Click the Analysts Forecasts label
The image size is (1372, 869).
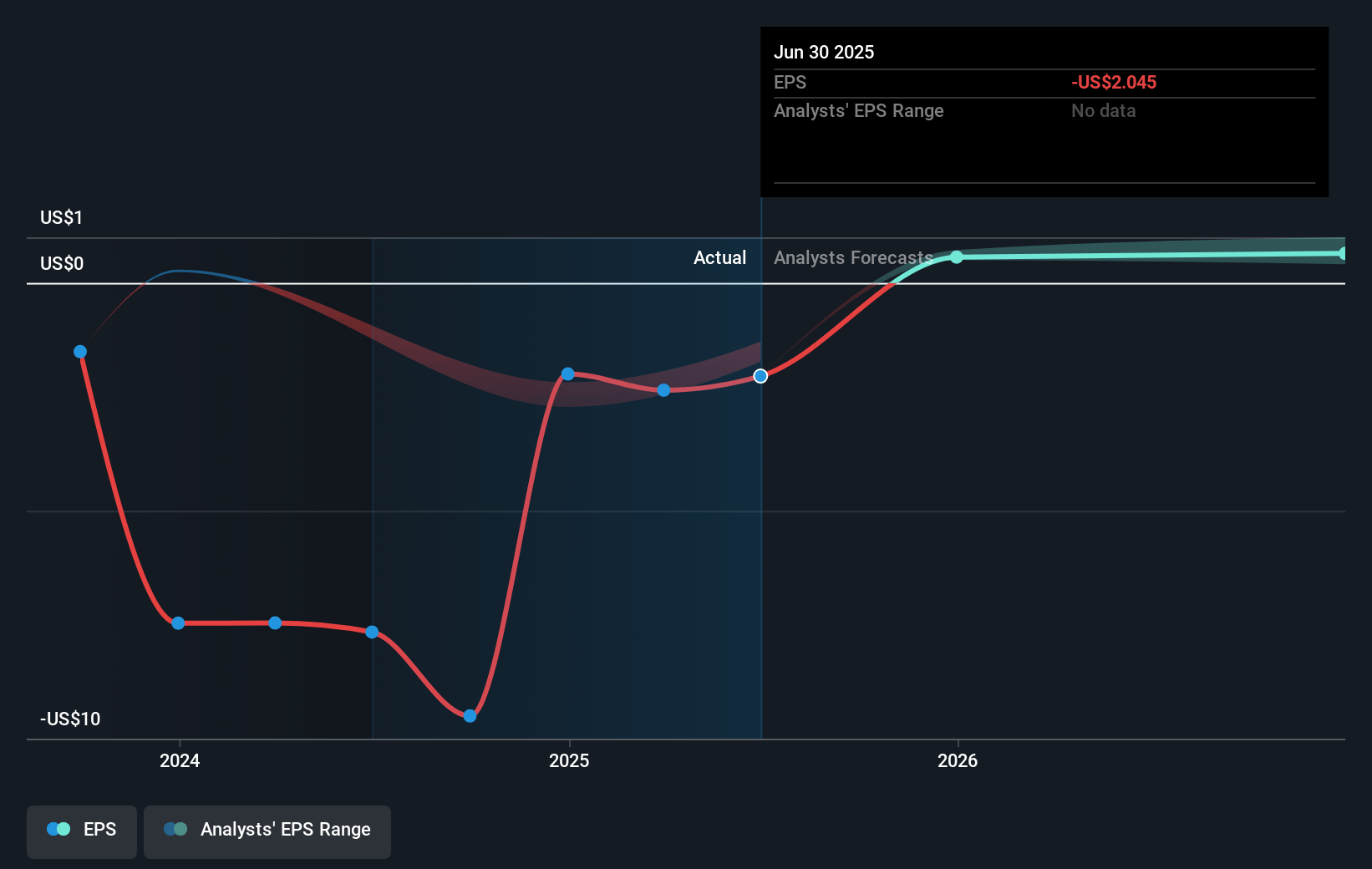(x=853, y=257)
